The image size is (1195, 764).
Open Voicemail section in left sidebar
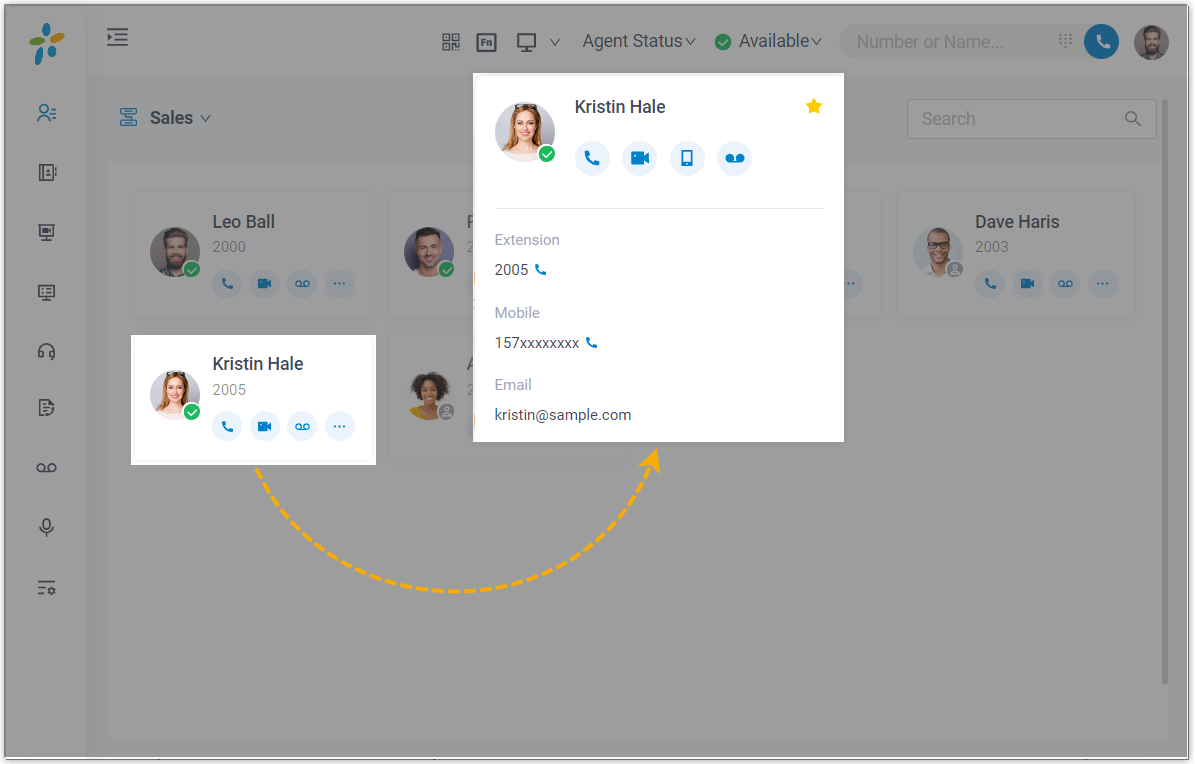click(x=46, y=467)
